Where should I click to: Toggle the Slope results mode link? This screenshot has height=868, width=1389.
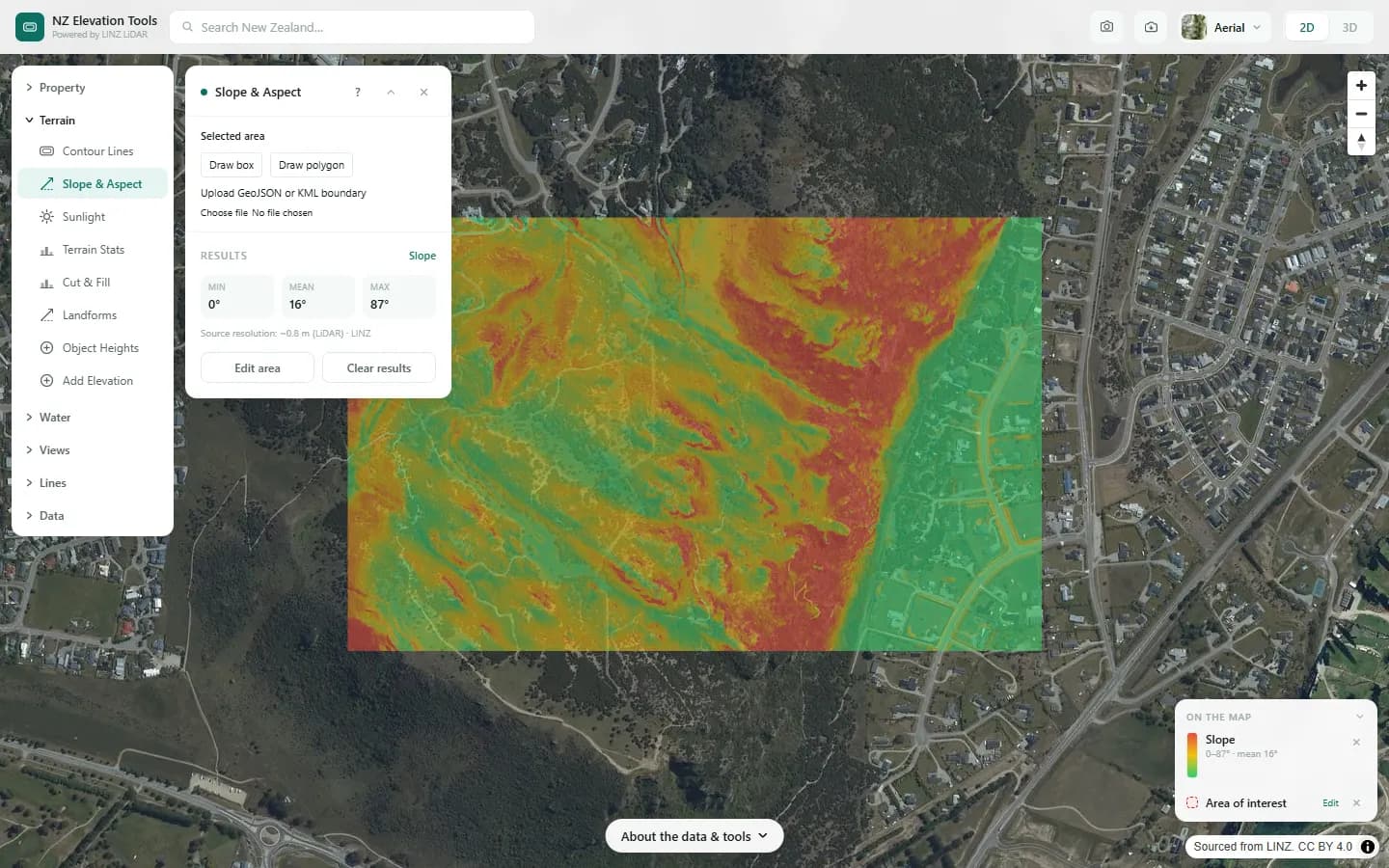pos(422,256)
